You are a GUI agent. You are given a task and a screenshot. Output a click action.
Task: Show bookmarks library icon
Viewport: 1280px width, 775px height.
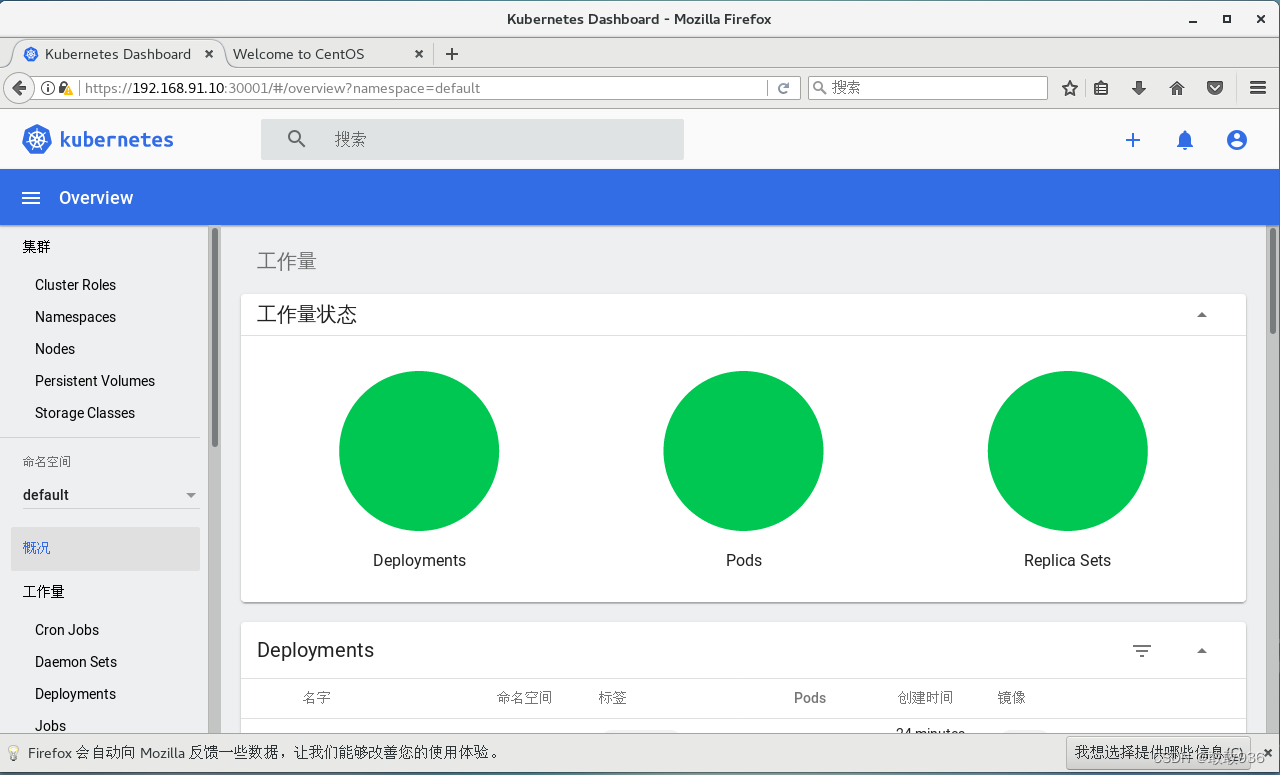(1101, 88)
